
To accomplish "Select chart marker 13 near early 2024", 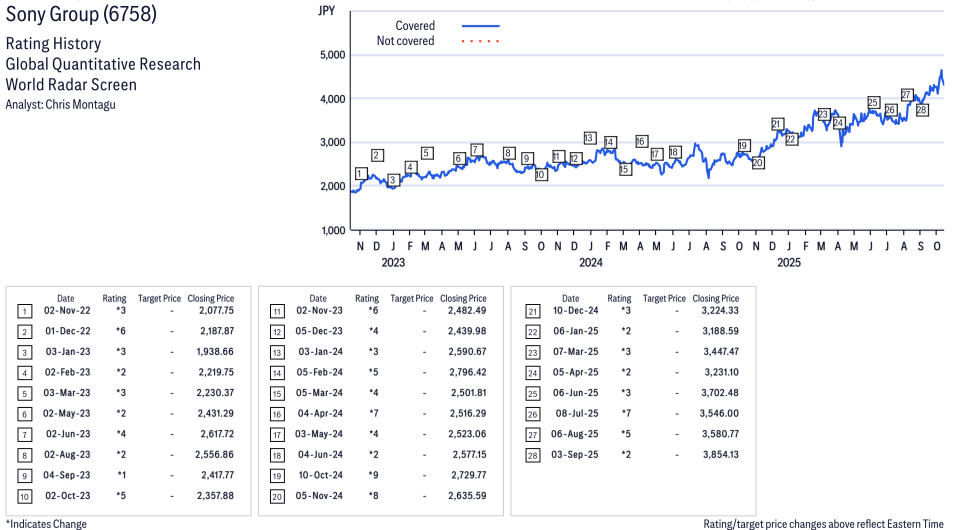I will click(x=590, y=138).
